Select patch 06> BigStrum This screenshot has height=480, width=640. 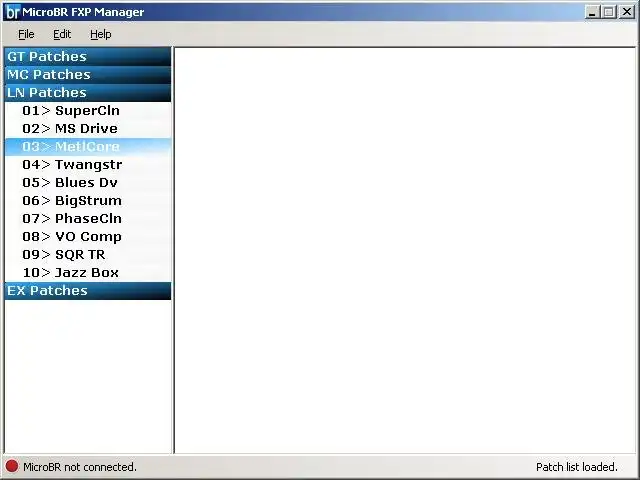pos(88,200)
